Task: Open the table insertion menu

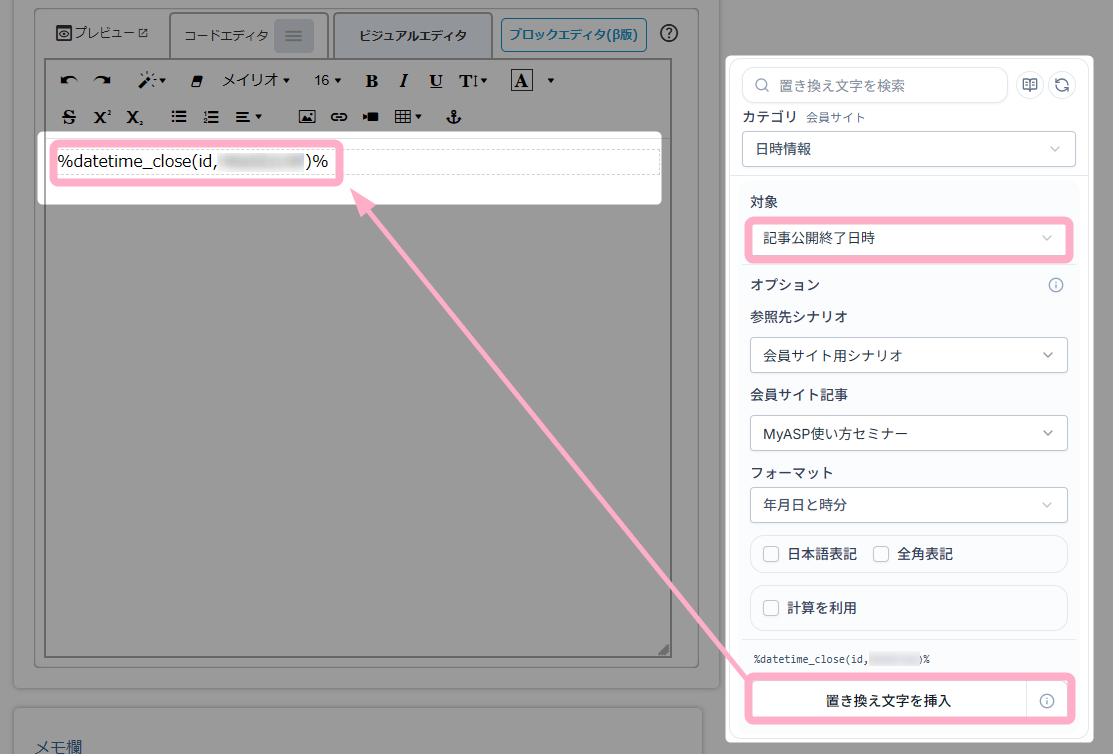Action: [408, 117]
